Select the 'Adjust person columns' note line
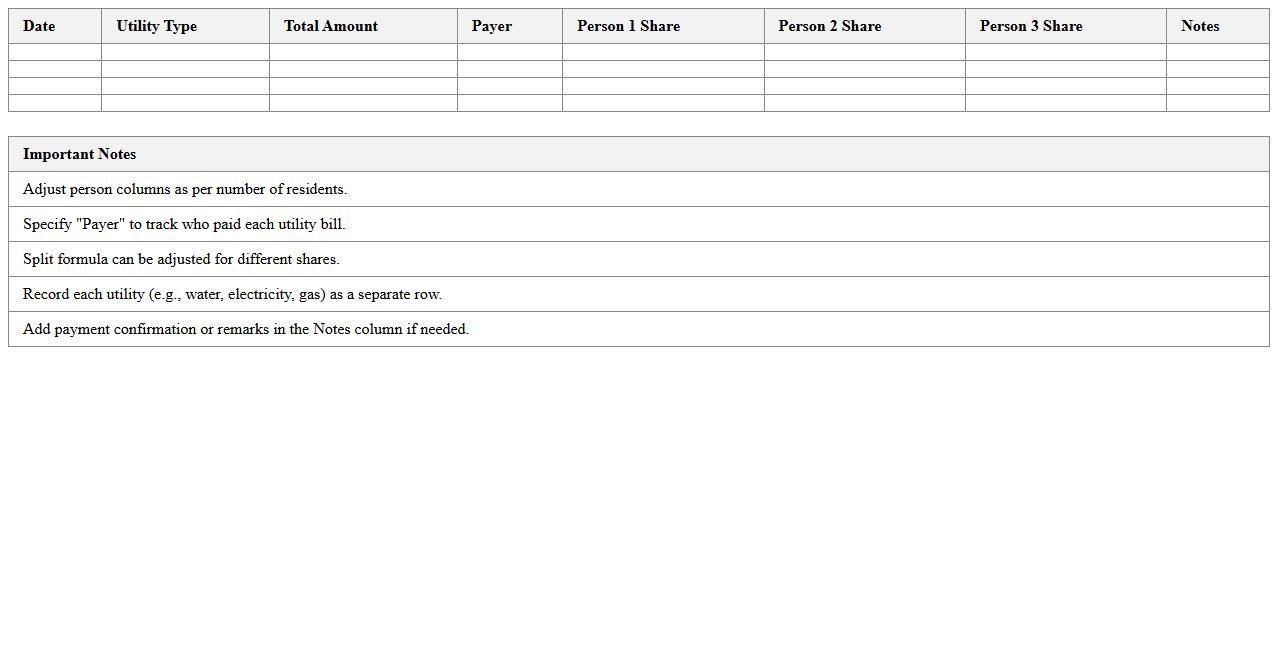 (x=185, y=189)
